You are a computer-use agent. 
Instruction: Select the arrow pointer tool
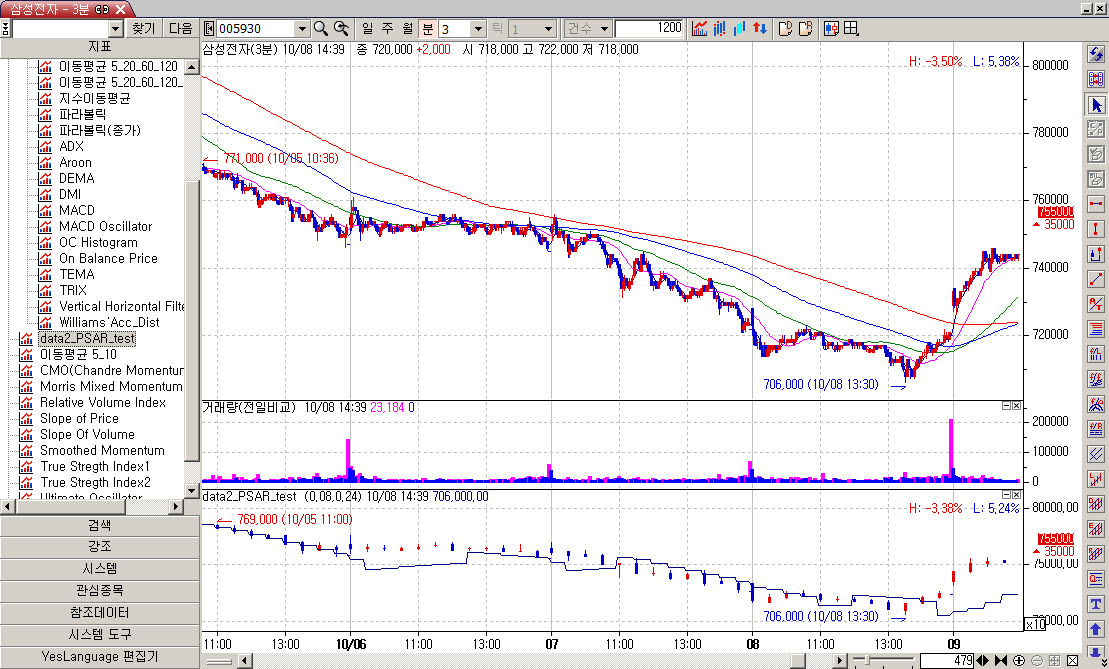point(1097,105)
